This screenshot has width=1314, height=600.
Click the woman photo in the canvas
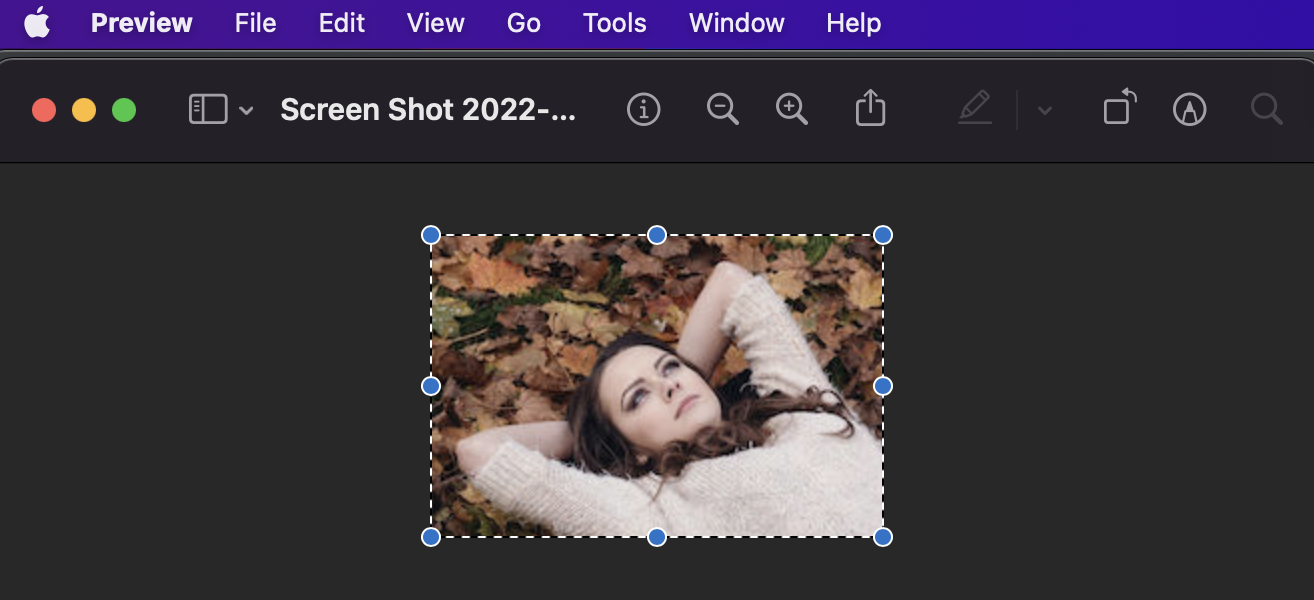(x=657, y=386)
